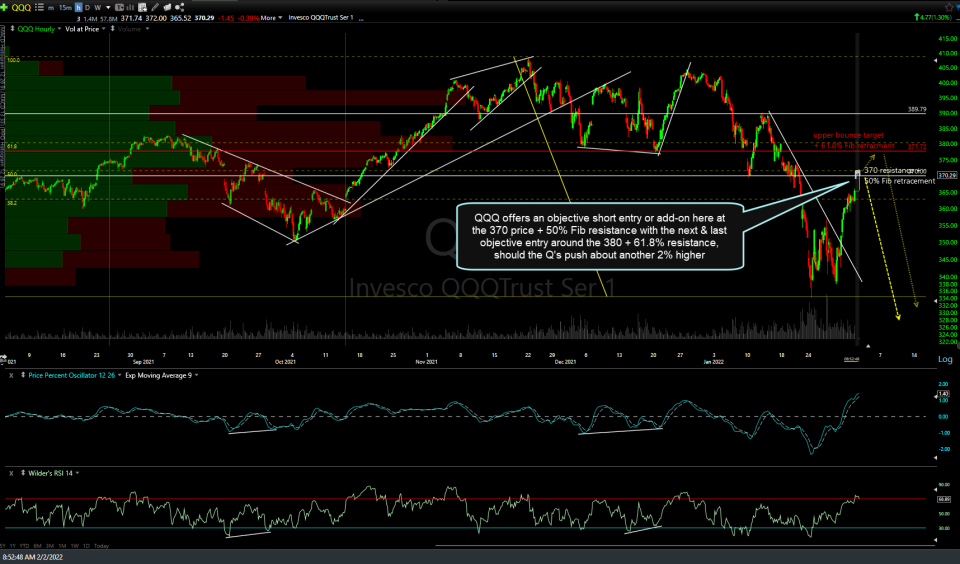Click the move handle beside Volume label
This screenshot has height=564, width=960.
click(x=113, y=29)
